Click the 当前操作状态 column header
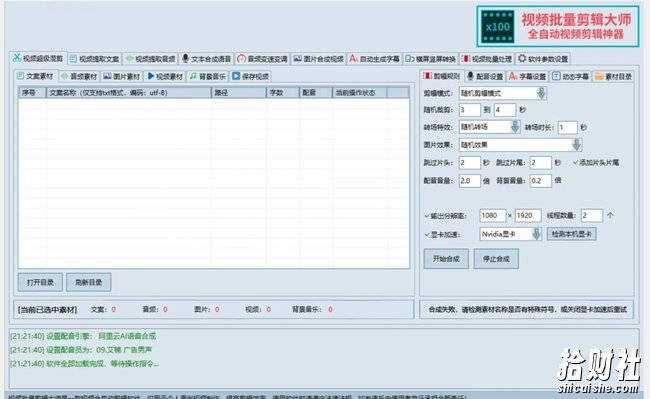The height and width of the screenshot is (399, 650). click(359, 93)
